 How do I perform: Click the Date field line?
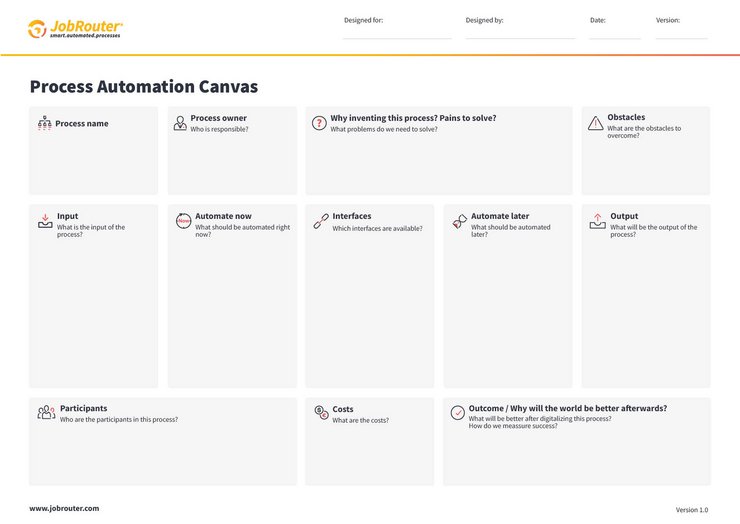click(614, 35)
